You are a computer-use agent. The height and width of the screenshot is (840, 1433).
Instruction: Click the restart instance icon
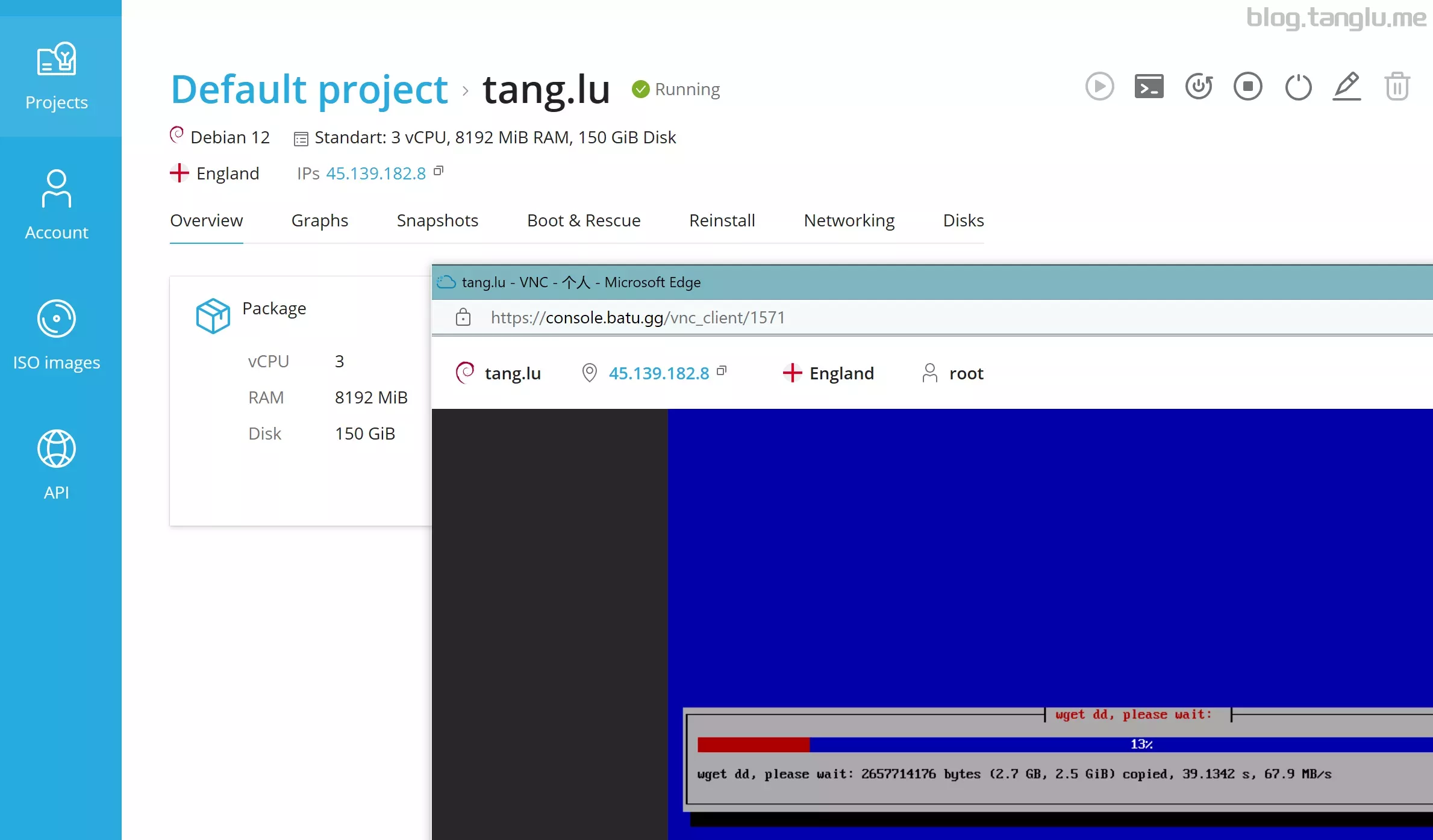1199,87
